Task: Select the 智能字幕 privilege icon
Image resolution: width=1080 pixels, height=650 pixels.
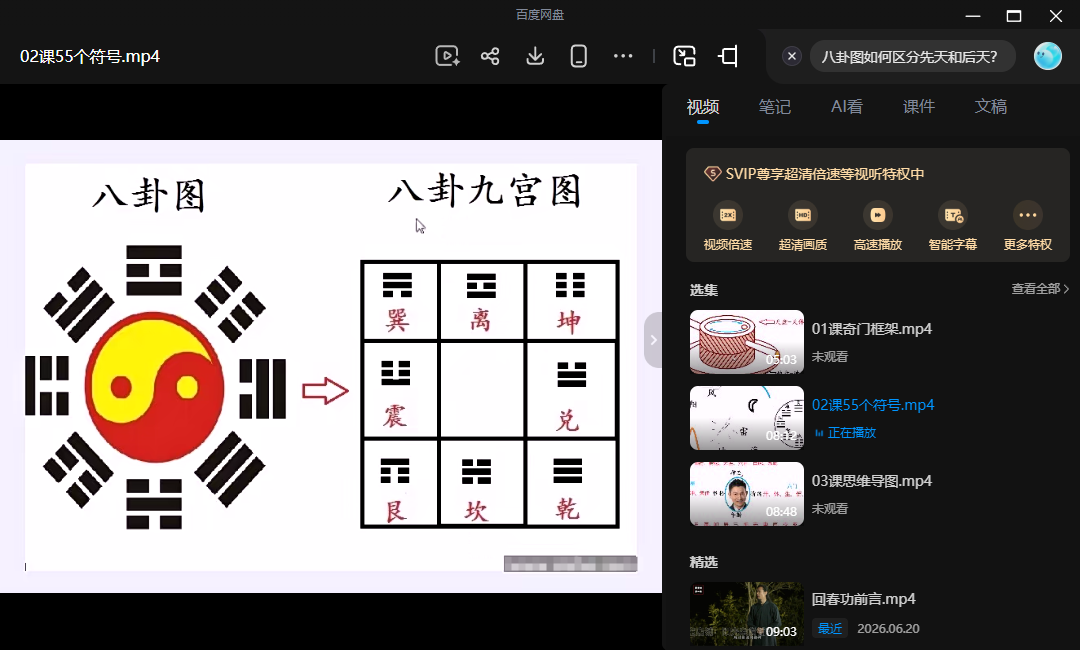Action: (x=953, y=215)
